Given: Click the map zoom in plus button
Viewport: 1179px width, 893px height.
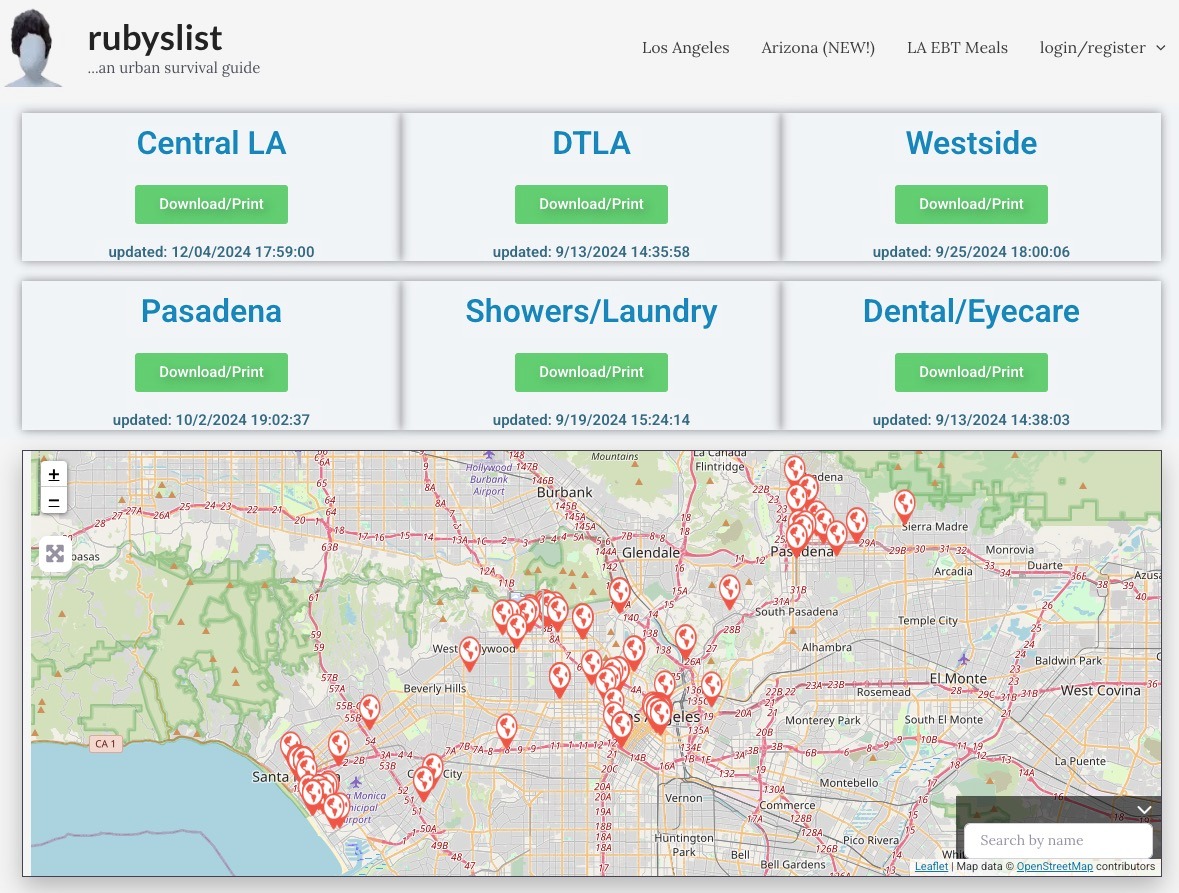Looking at the screenshot, I should click(x=54, y=474).
